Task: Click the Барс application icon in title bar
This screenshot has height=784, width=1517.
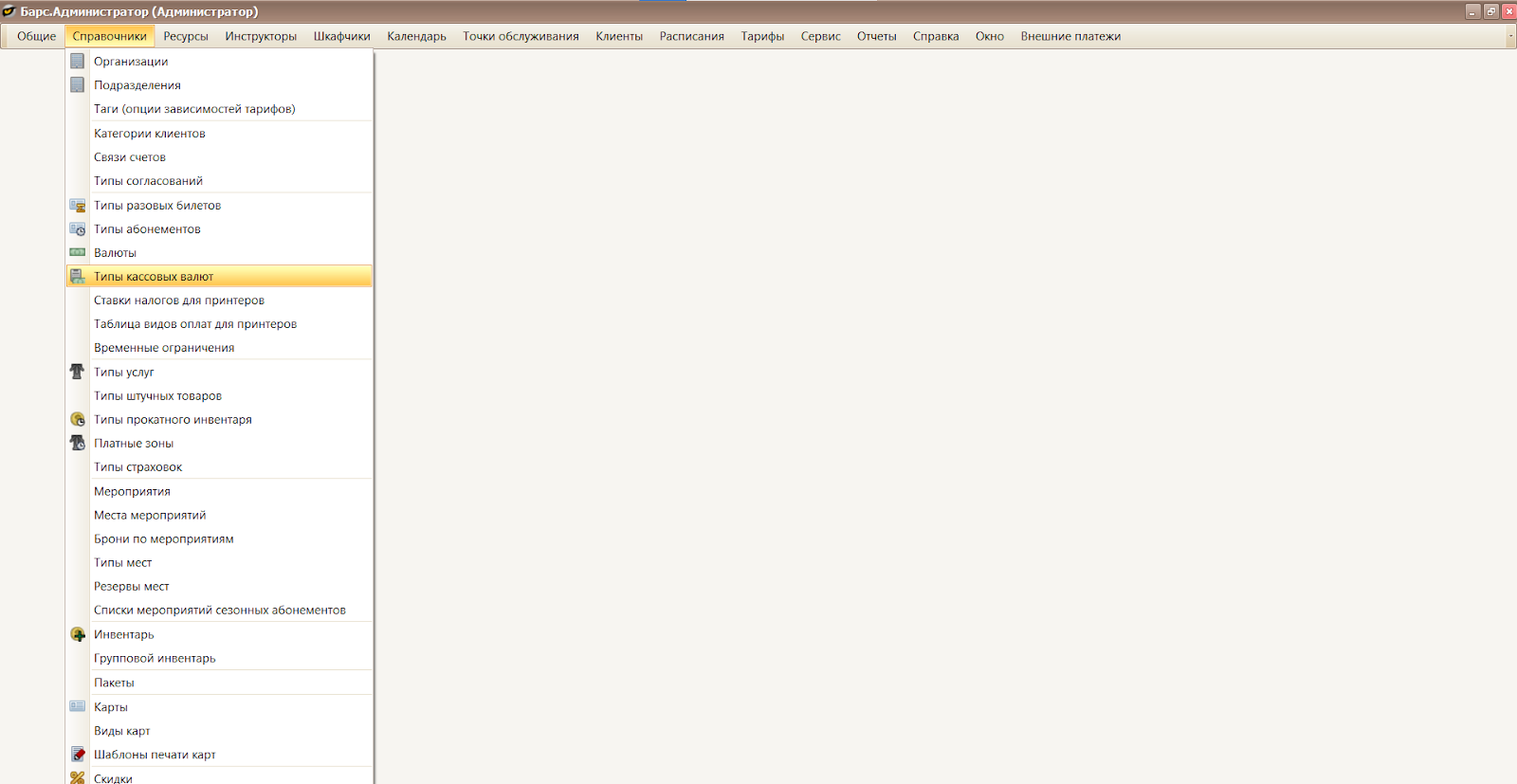Action: click(9, 11)
